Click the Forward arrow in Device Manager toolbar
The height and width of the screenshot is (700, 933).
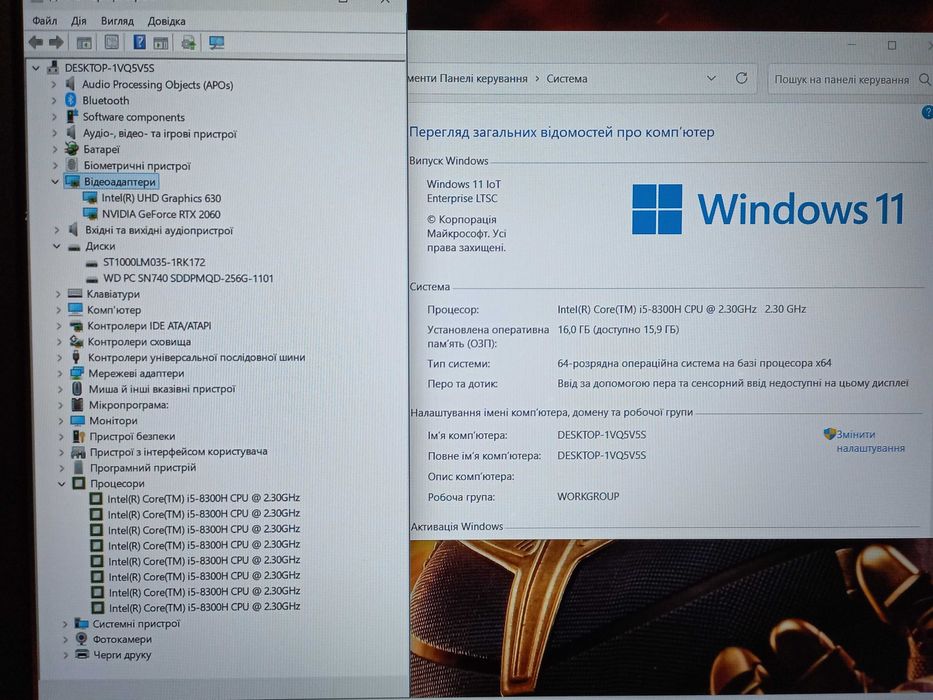click(x=57, y=42)
